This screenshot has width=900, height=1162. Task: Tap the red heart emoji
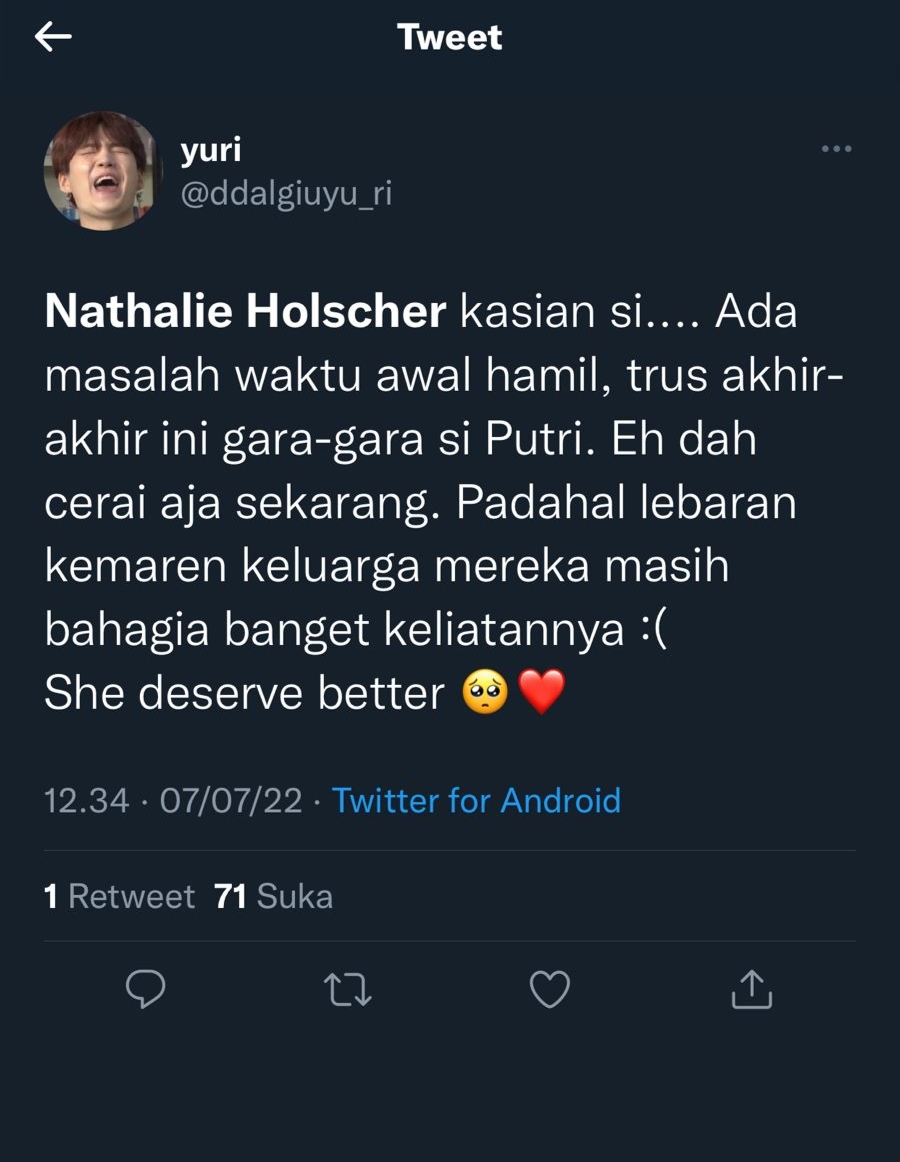point(542,692)
